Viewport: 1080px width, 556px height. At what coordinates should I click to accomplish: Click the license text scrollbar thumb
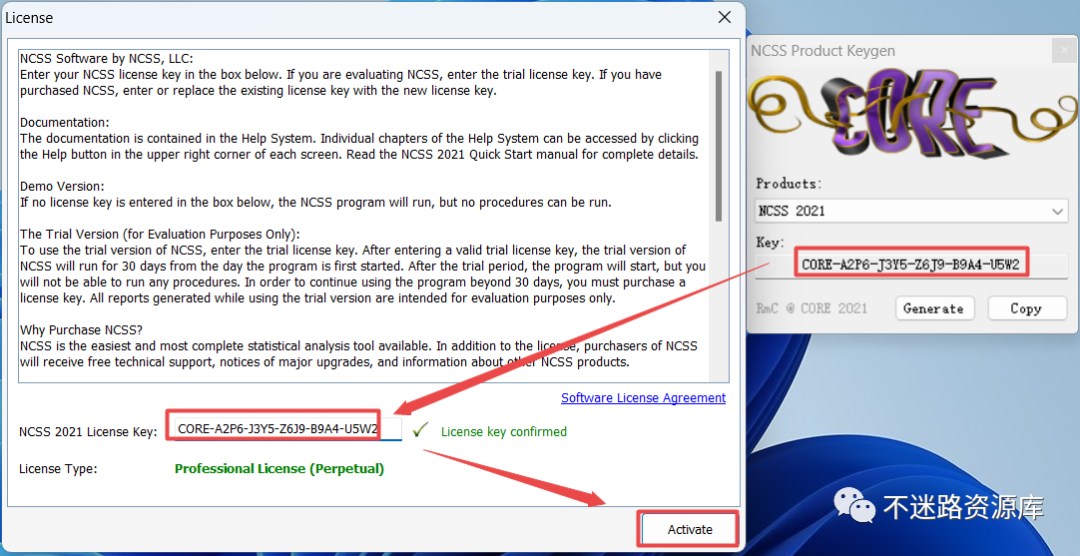coord(718,145)
